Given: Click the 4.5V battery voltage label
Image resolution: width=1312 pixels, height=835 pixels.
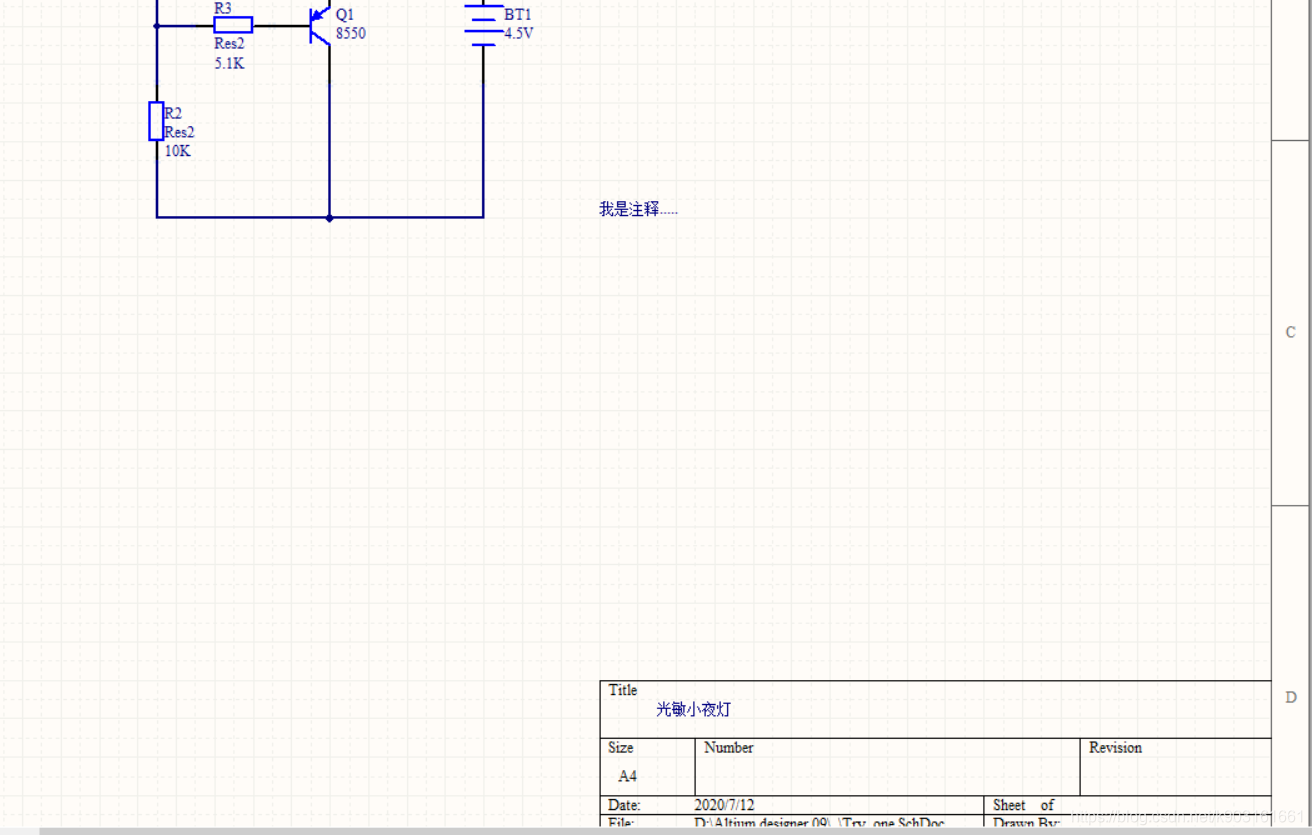Looking at the screenshot, I should click(519, 34).
